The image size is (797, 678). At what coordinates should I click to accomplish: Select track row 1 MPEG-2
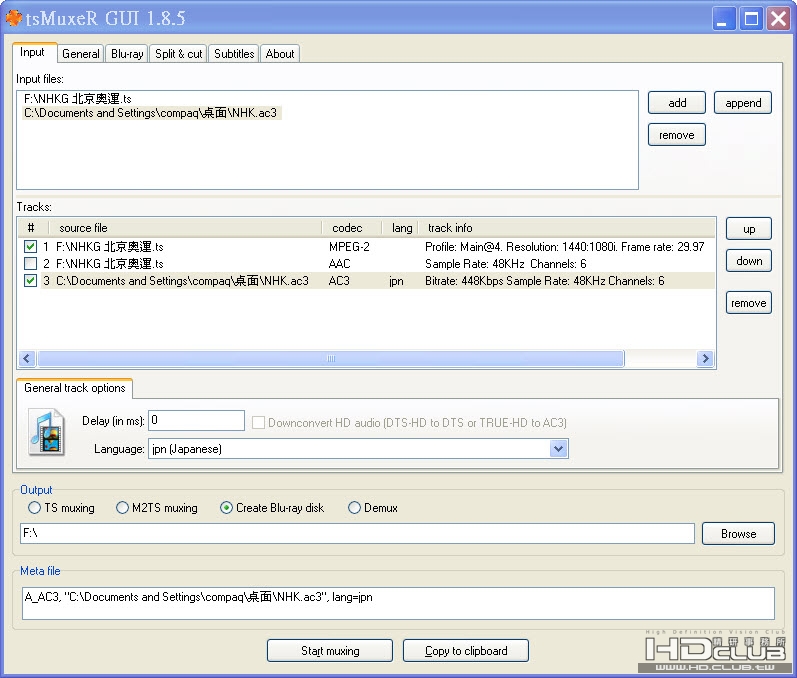pyautogui.click(x=366, y=246)
